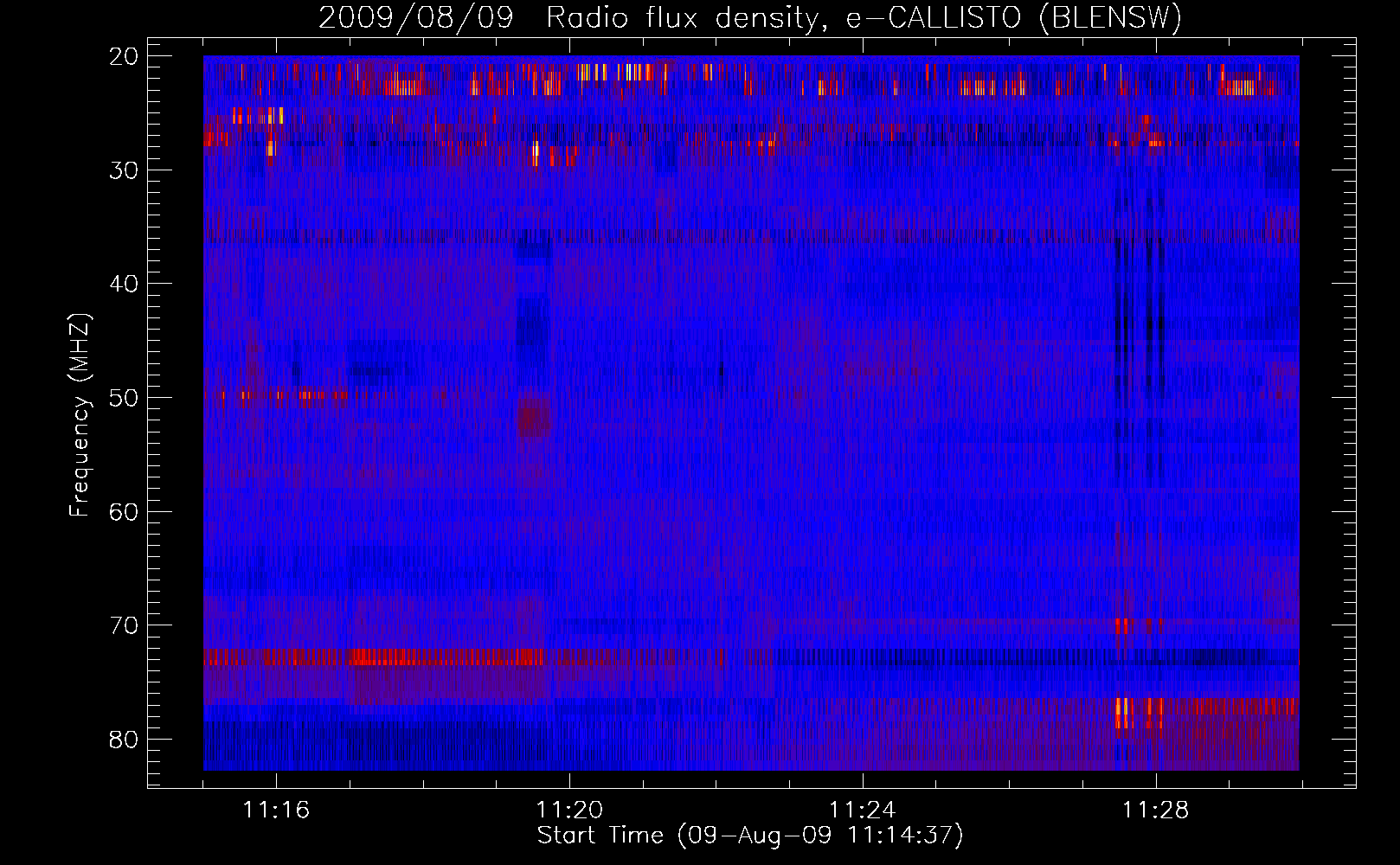The height and width of the screenshot is (865, 1400).
Task: Click the 'Start Time (09-Aug-09 11:14:37)' x-axis label
Action: click(x=750, y=836)
